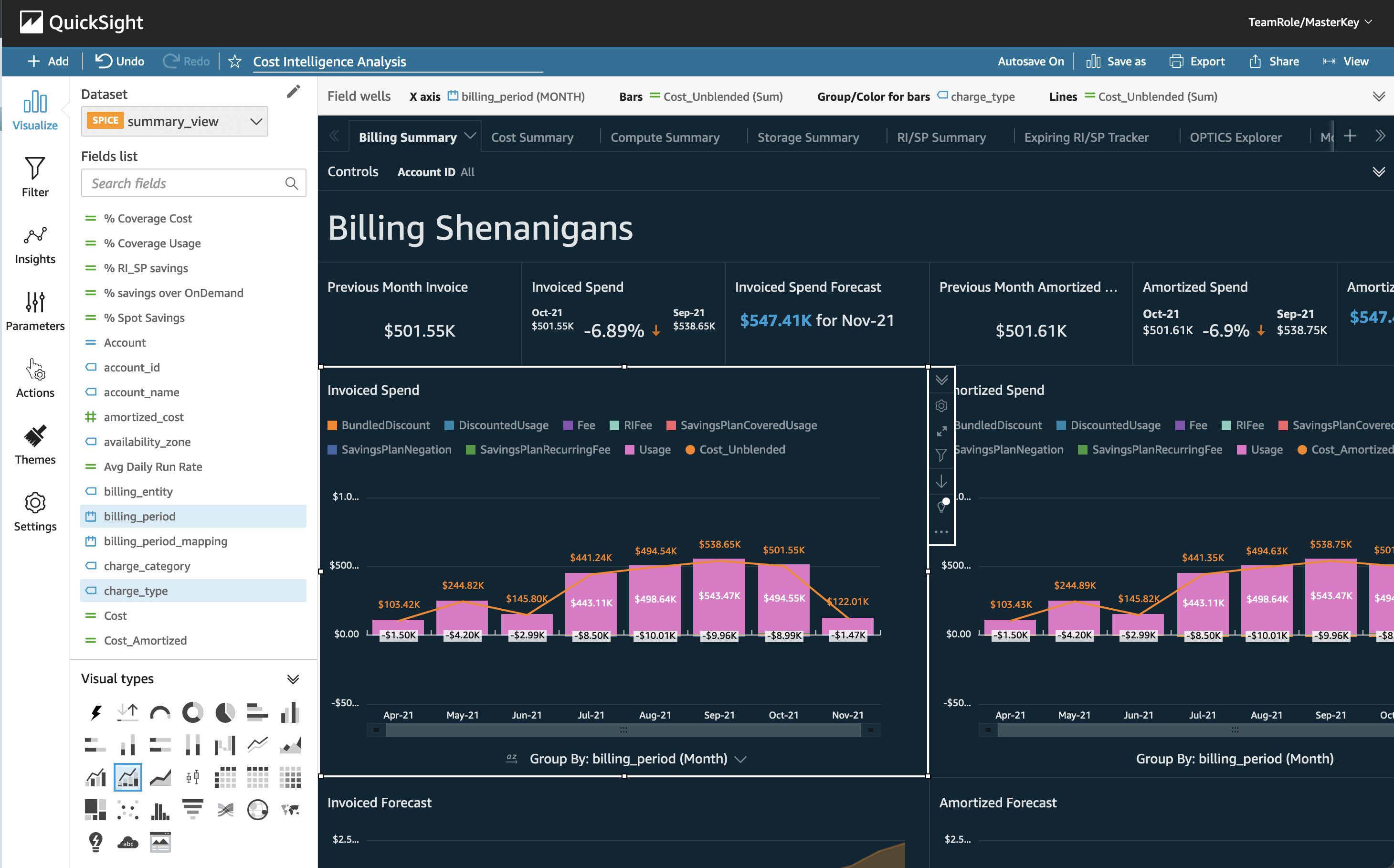The height and width of the screenshot is (868, 1394).
Task: Toggle Autosave On
Action: tap(1030, 62)
